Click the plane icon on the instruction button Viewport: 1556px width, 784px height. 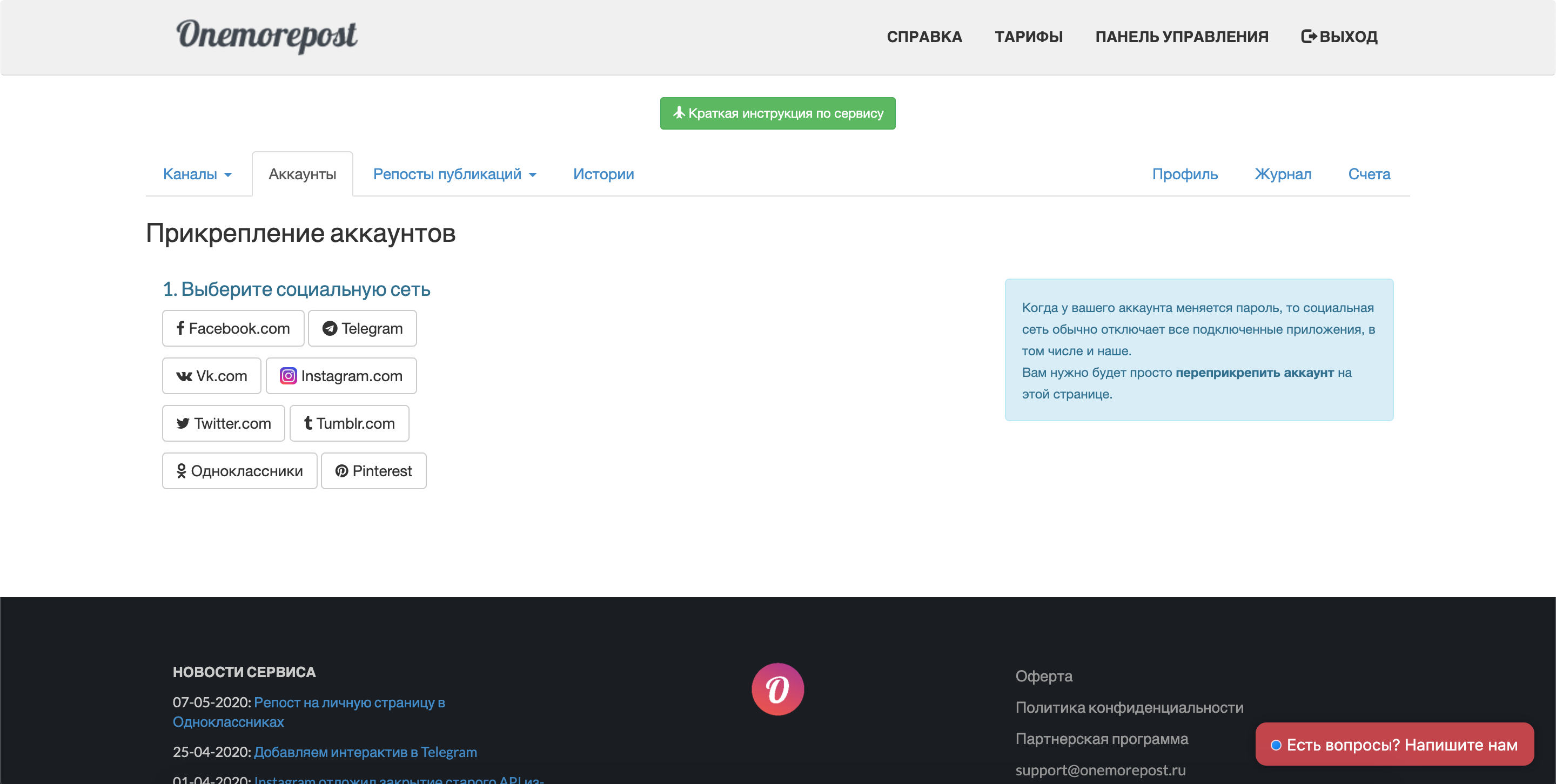(x=679, y=112)
